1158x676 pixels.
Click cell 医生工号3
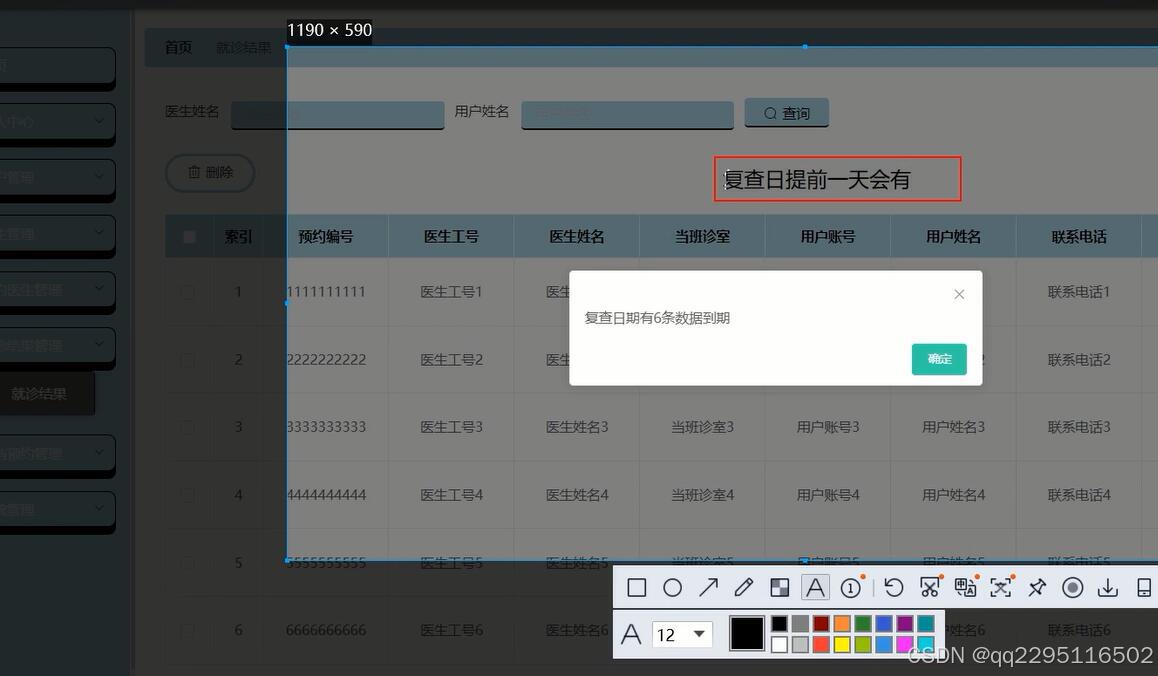point(451,427)
